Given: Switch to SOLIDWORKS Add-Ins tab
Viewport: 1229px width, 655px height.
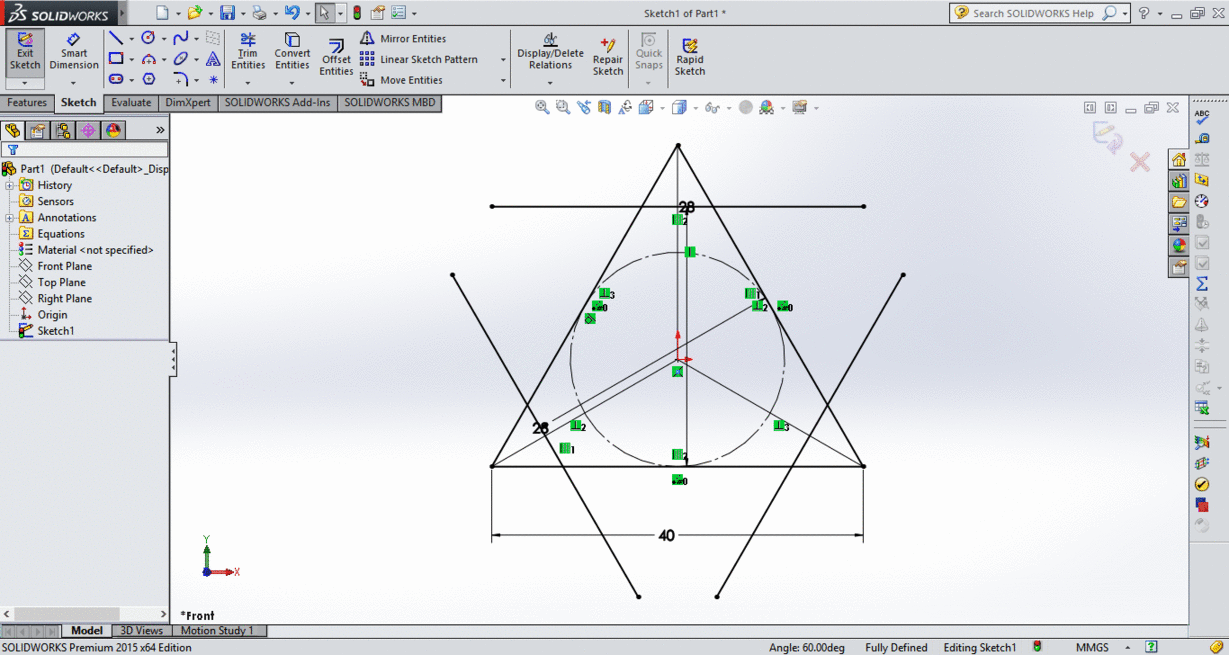Looking at the screenshot, I should click(x=277, y=103).
